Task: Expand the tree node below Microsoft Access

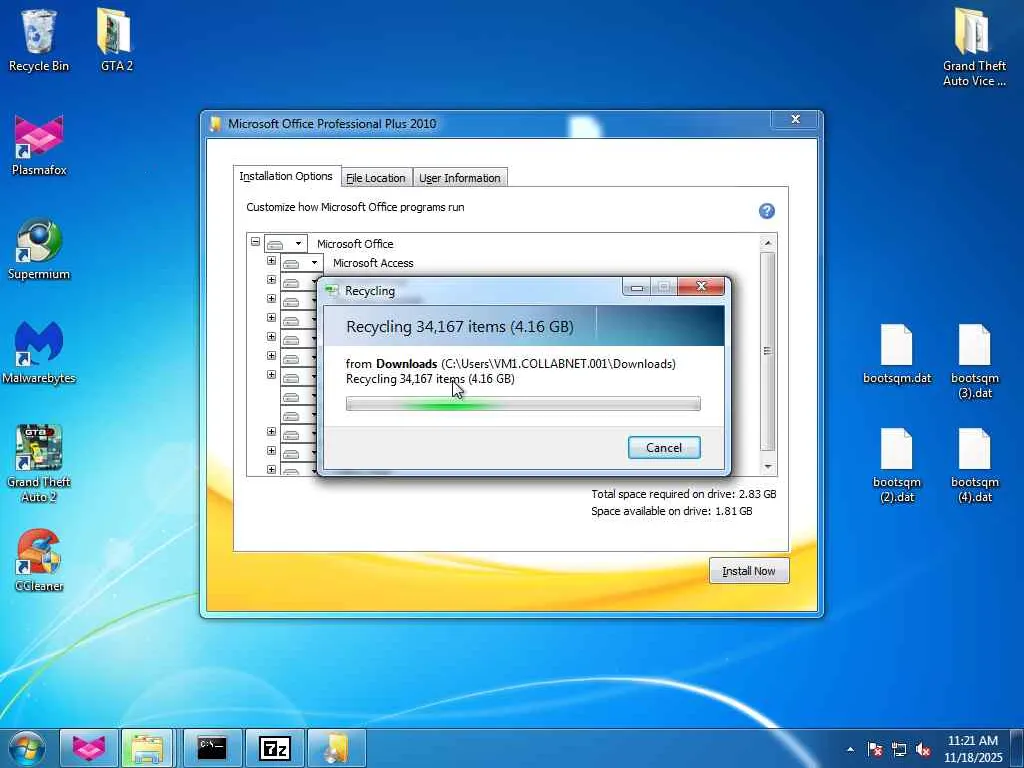Action: (x=271, y=280)
